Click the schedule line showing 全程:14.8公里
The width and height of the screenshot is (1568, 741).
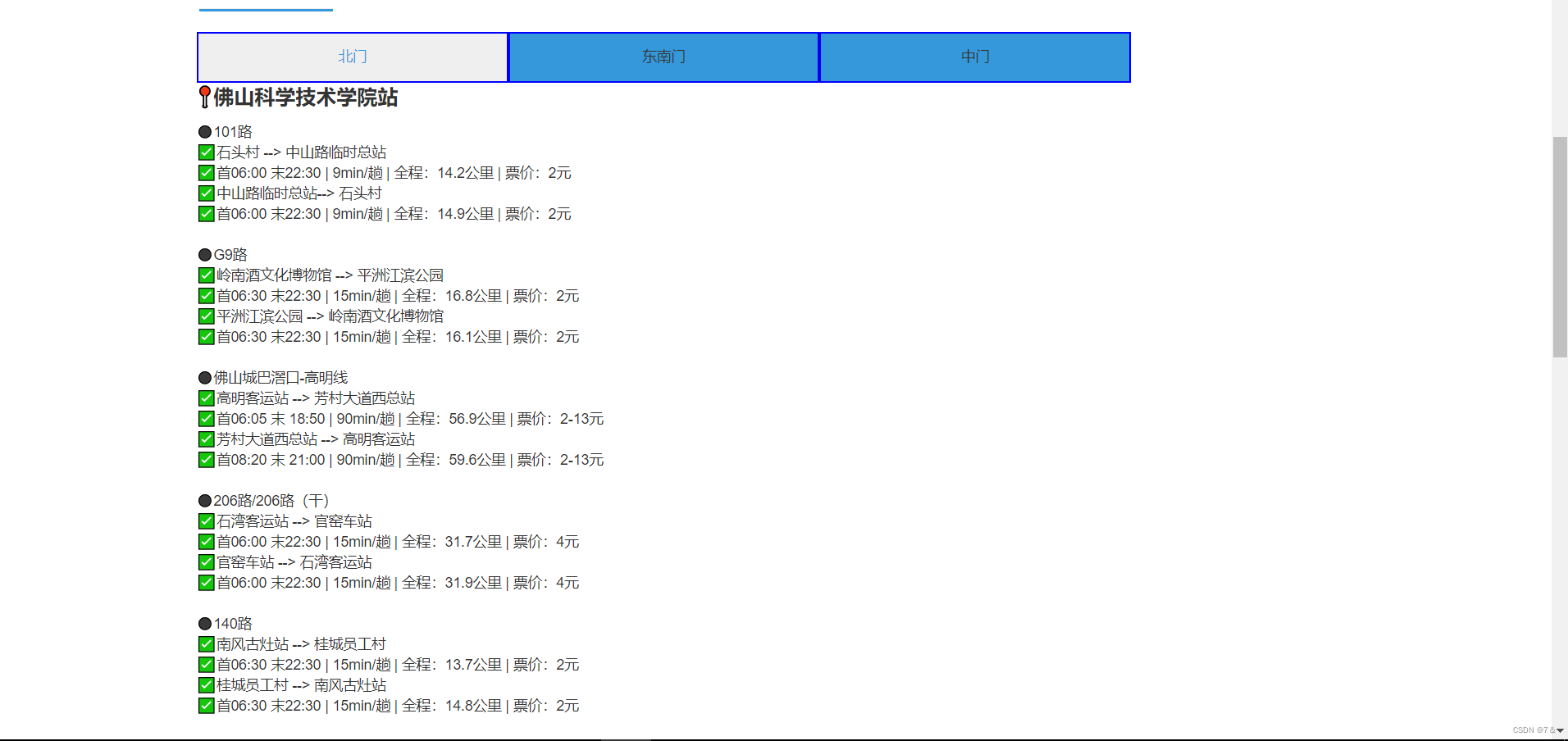point(398,706)
